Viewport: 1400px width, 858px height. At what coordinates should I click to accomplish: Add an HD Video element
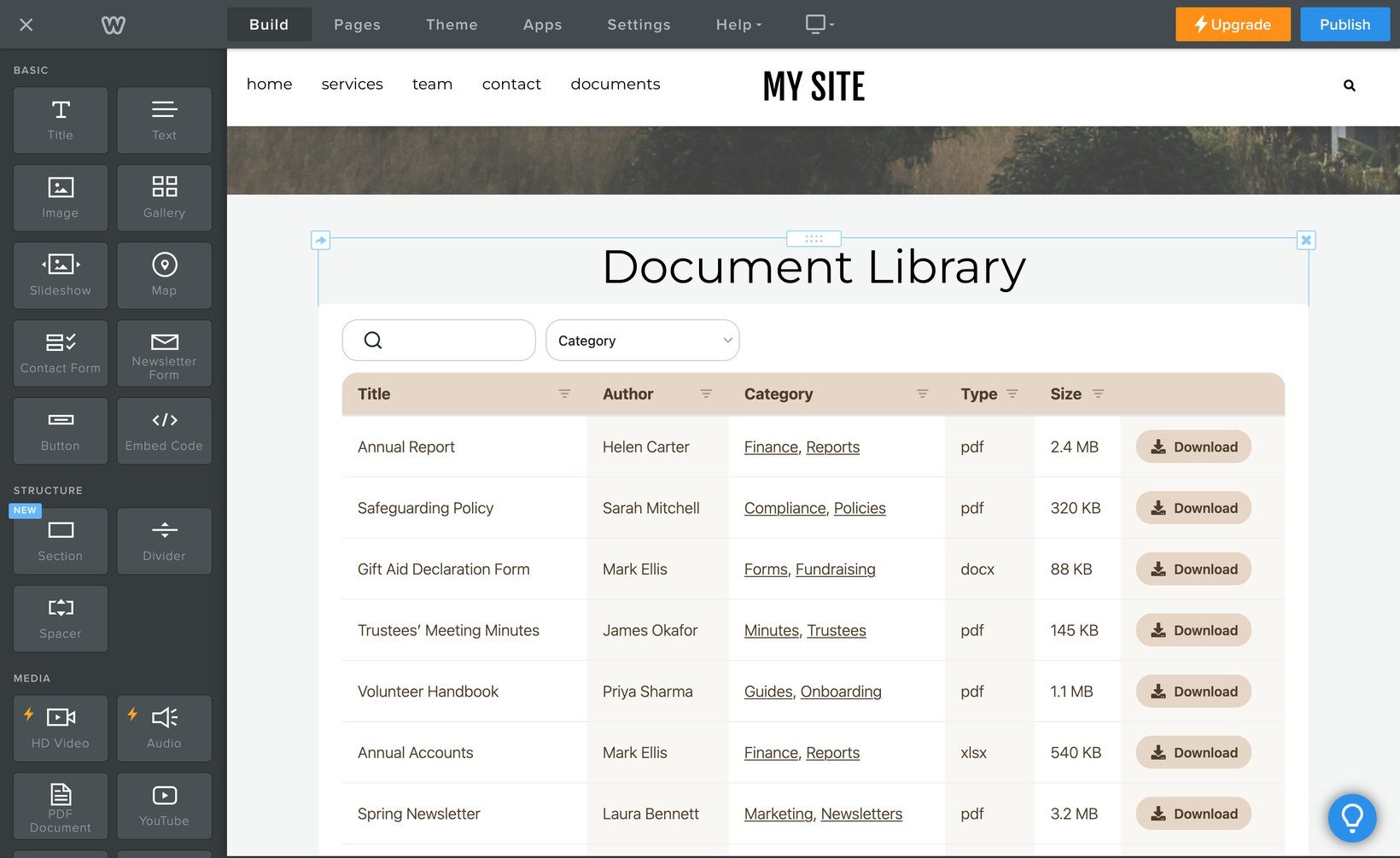tap(61, 728)
